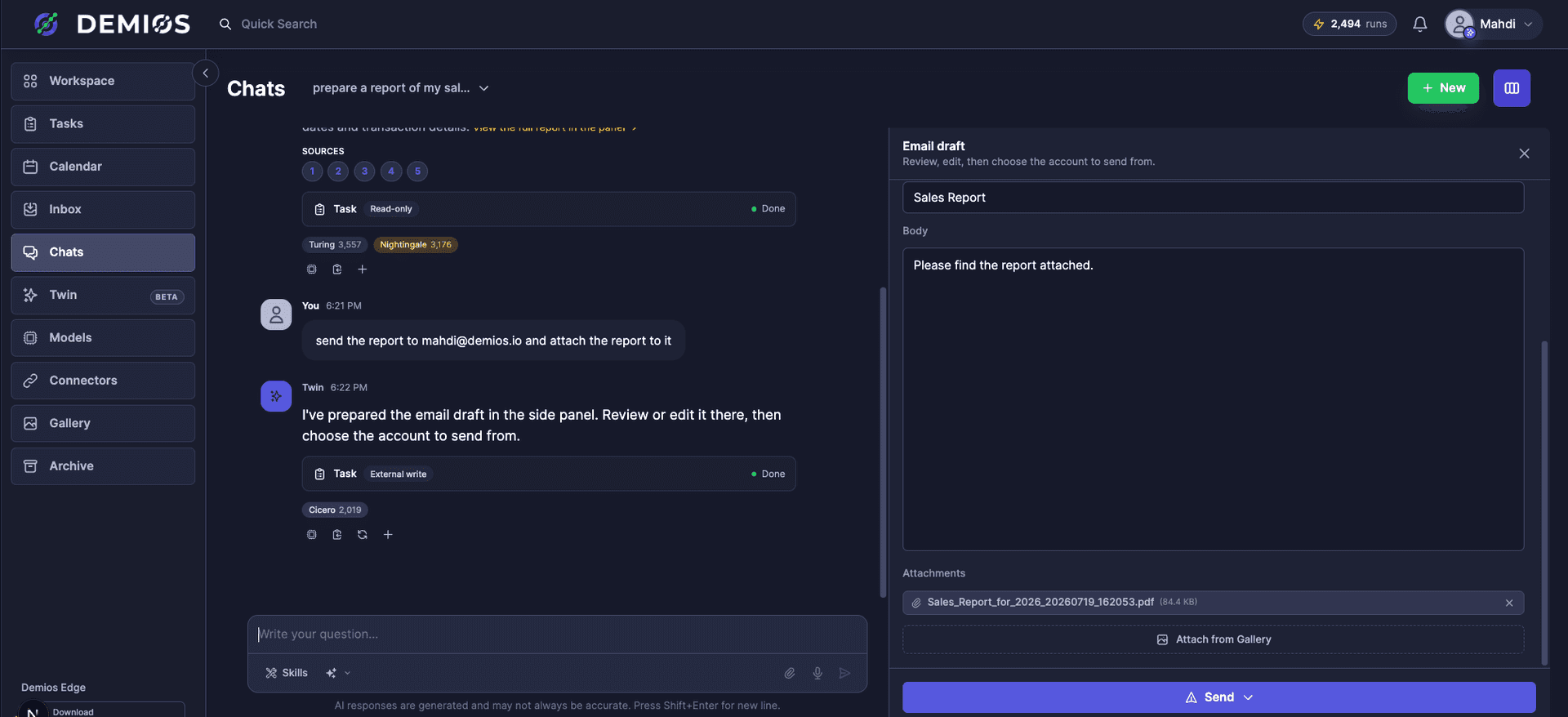Screen dimensions: 1568x717
Task: Copy the first response below Turing chip
Action: tap(312, 269)
